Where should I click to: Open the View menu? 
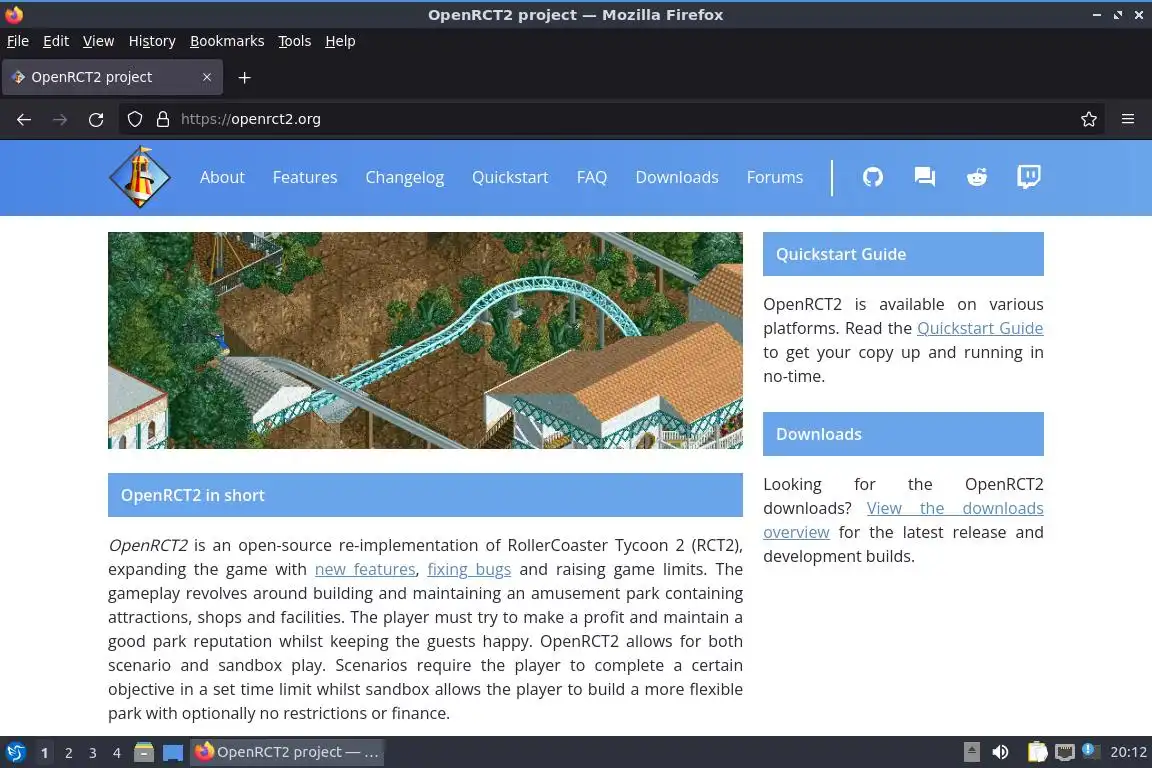point(98,41)
